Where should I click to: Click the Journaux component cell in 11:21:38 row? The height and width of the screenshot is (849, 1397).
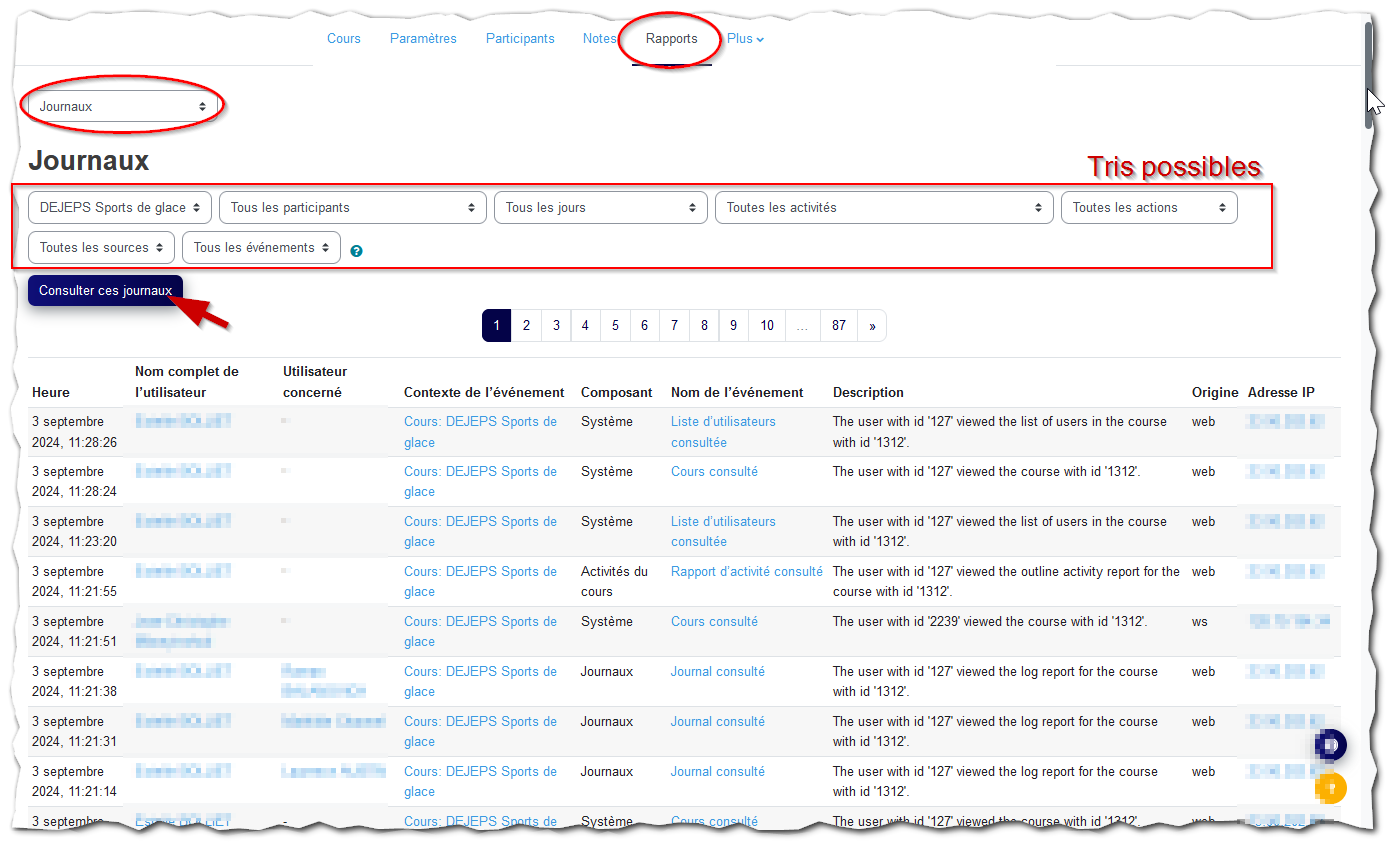coord(607,672)
